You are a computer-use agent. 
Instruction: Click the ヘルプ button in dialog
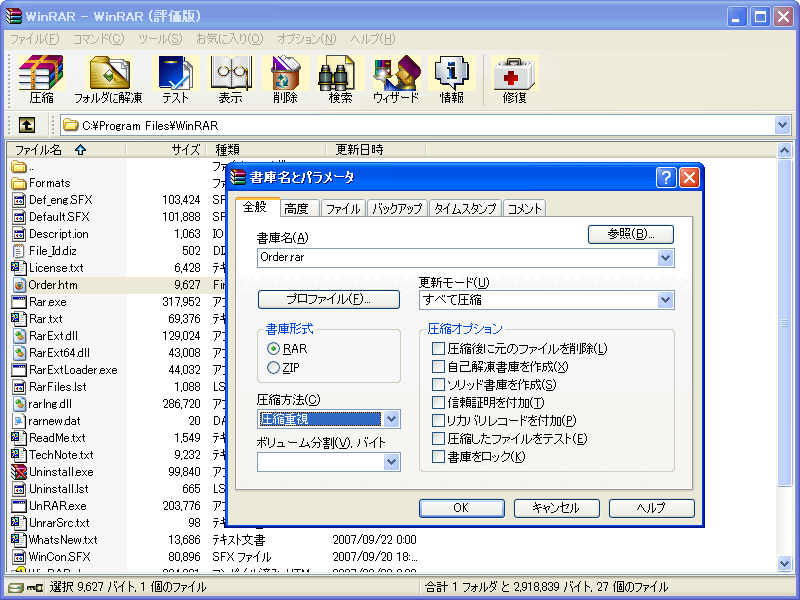click(652, 508)
